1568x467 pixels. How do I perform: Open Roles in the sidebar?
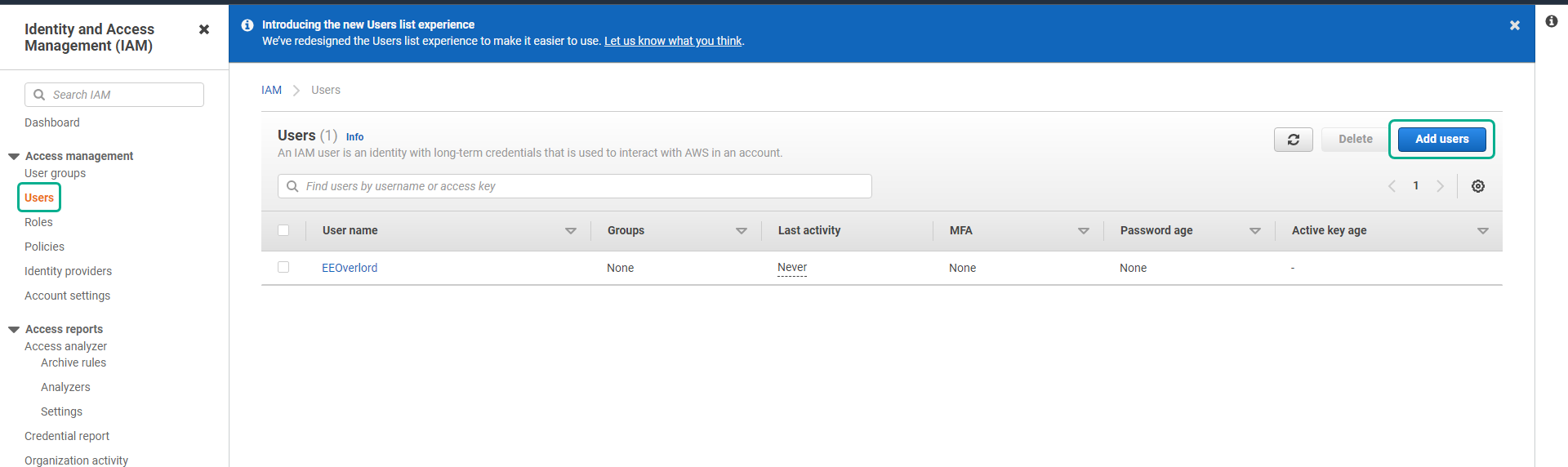click(38, 222)
